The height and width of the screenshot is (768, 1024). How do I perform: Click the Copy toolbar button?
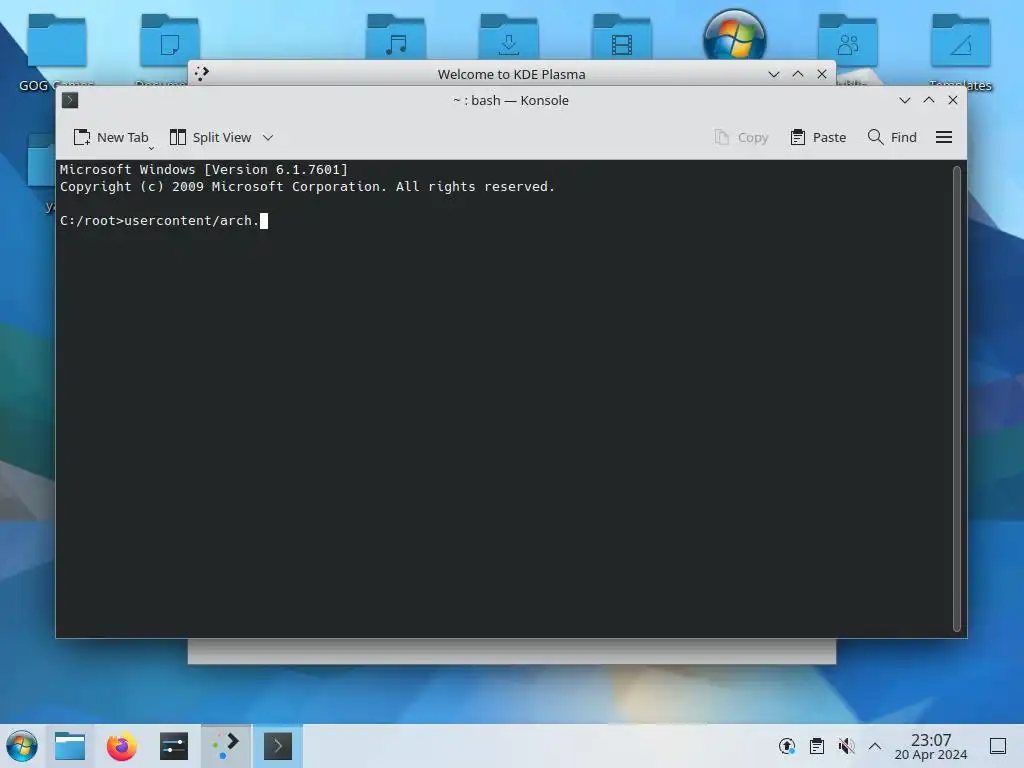(741, 137)
